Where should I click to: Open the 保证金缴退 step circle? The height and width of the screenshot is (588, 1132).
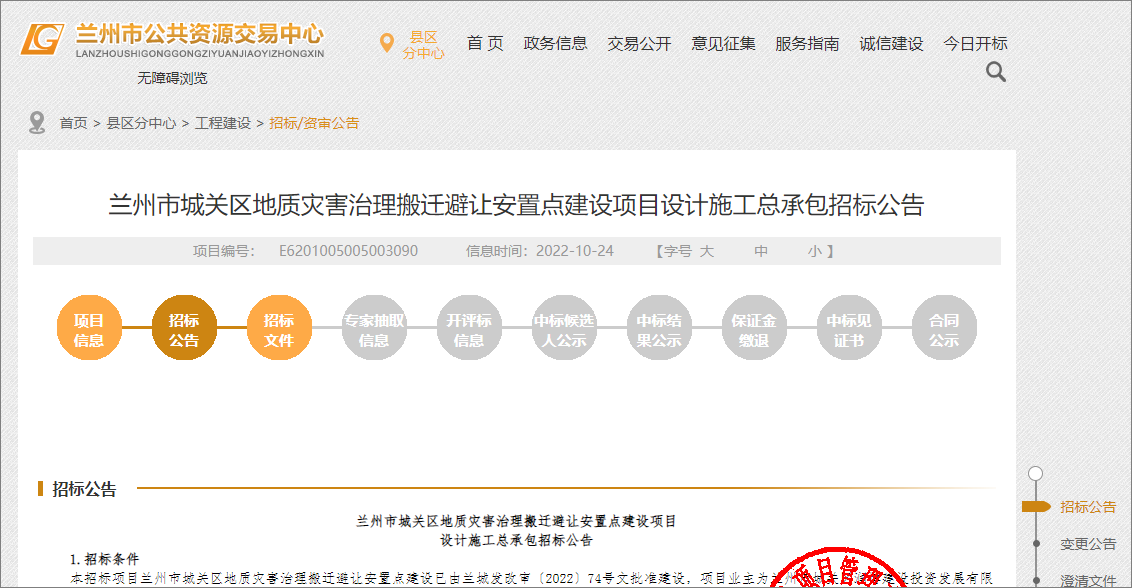(753, 329)
